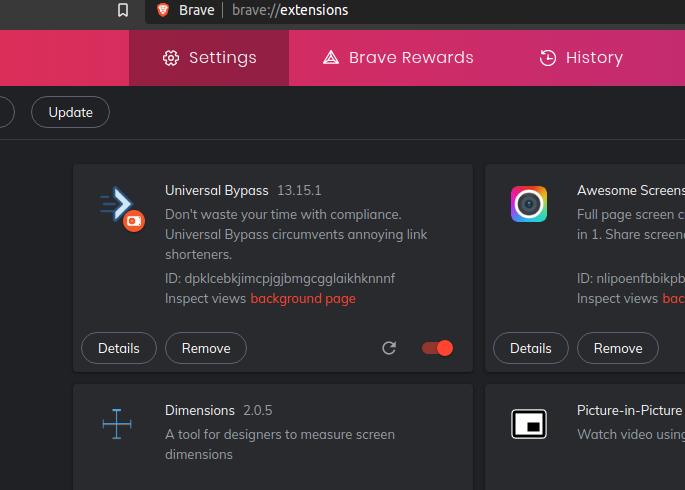
Task: Click the Dimensions description text
Action: pos(280,444)
